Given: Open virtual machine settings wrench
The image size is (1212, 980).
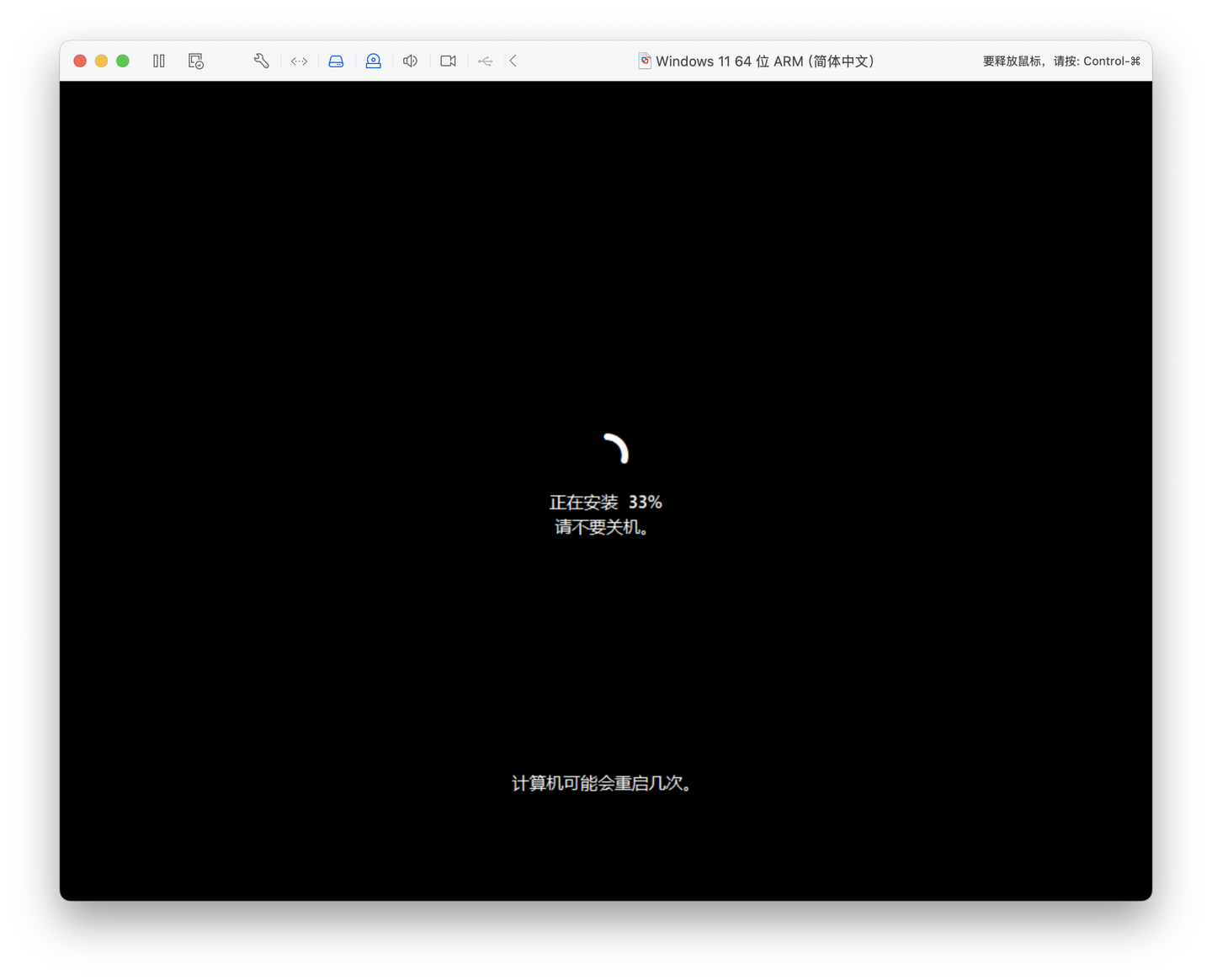Looking at the screenshot, I should point(262,61).
